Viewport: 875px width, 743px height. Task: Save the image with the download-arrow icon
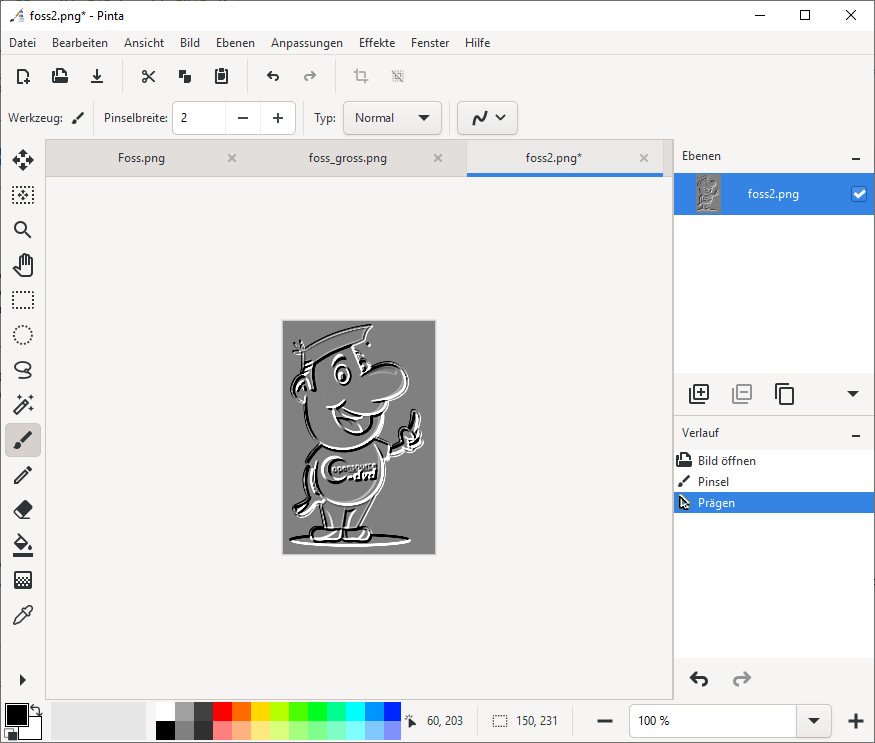[x=97, y=76]
